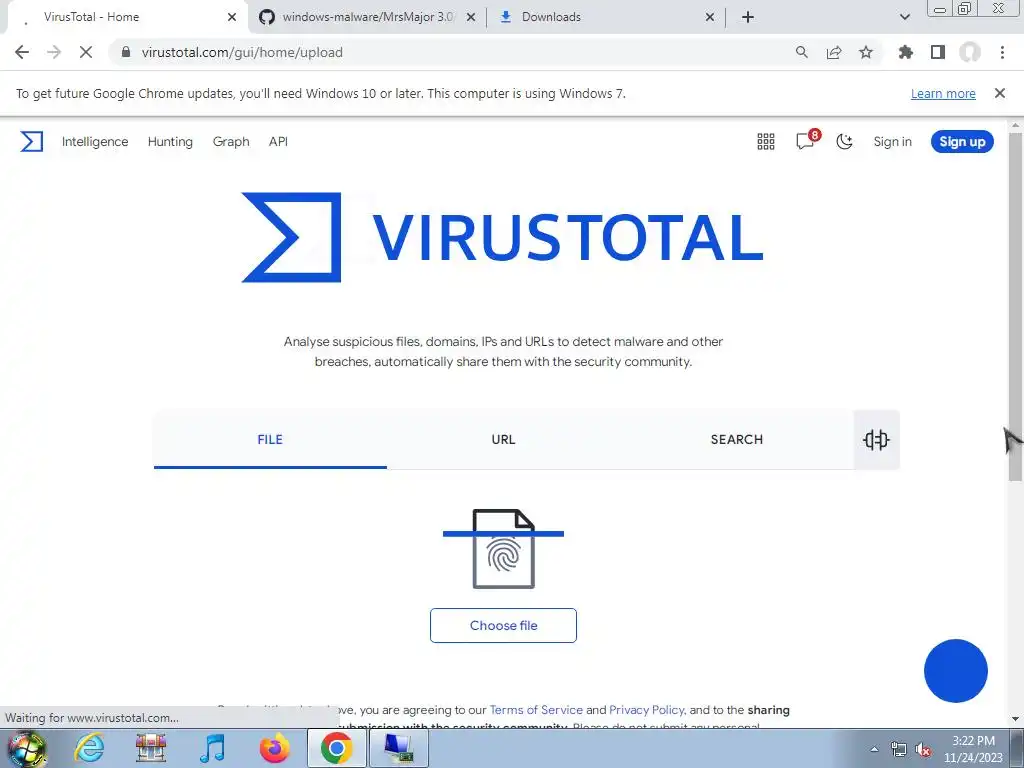The width and height of the screenshot is (1024, 768).
Task: Click the zoom magnifier icon in address bar
Action: tap(801, 52)
